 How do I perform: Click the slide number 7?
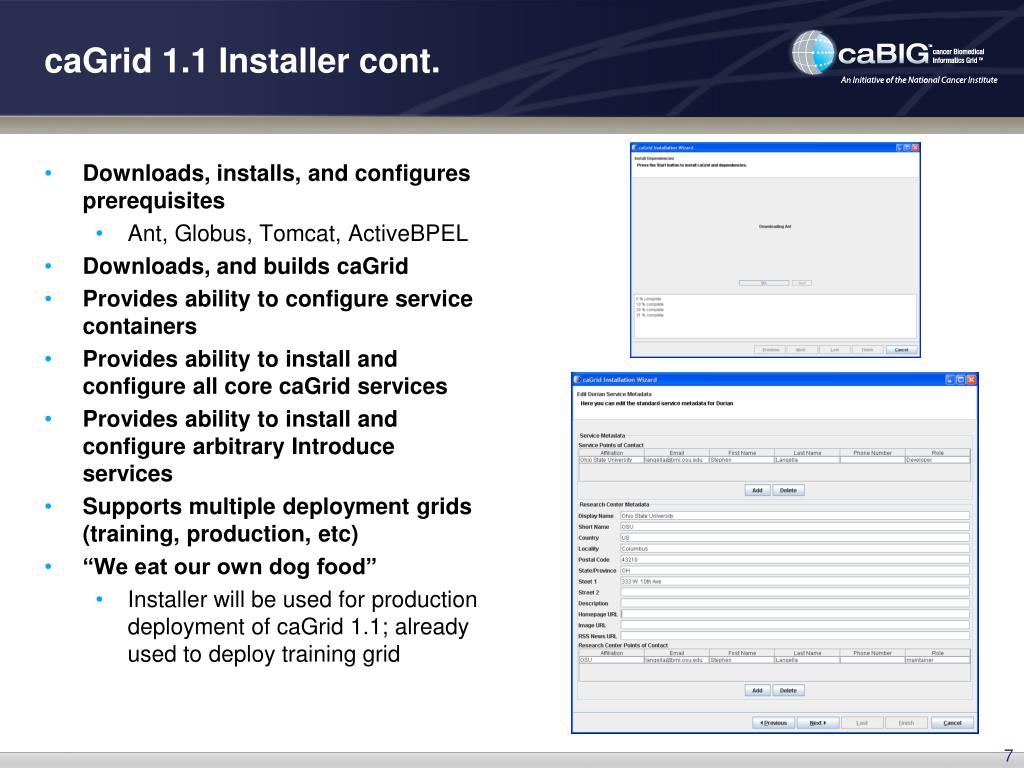(x=1008, y=756)
